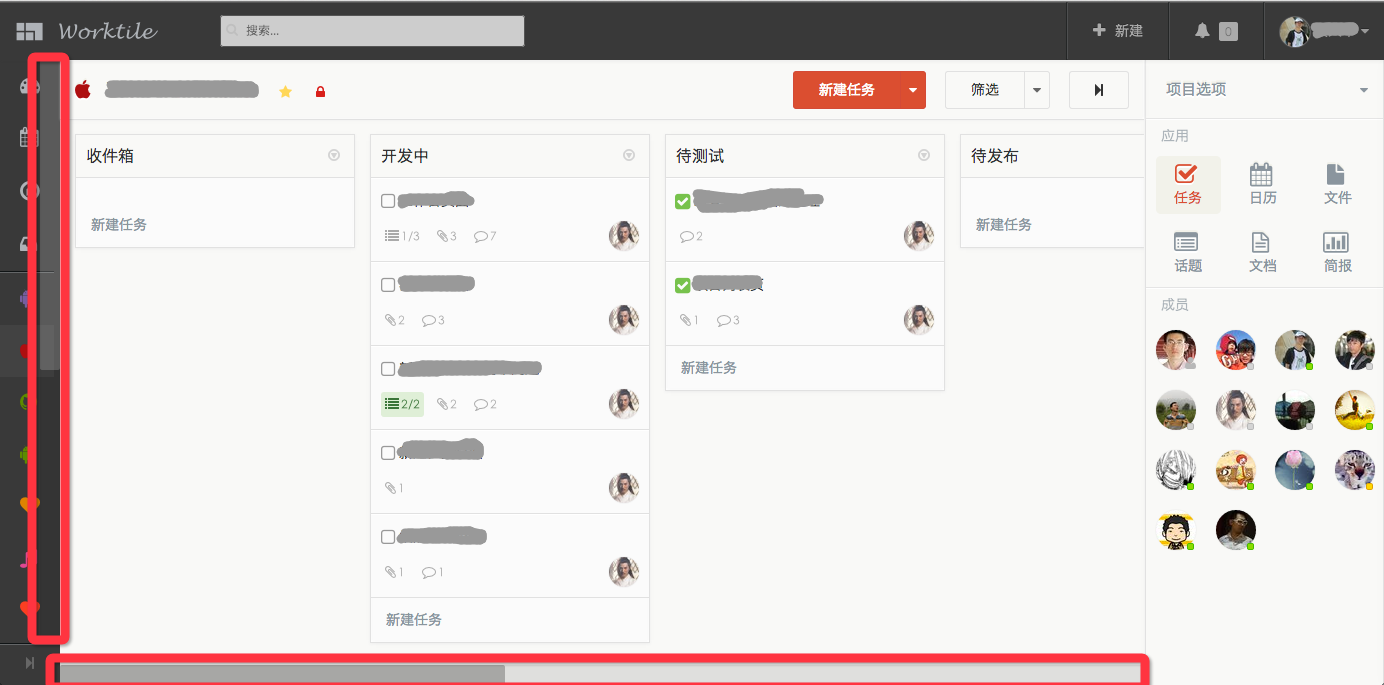Click the member avatar with pink balloon
1384x685 pixels.
(x=1295, y=470)
